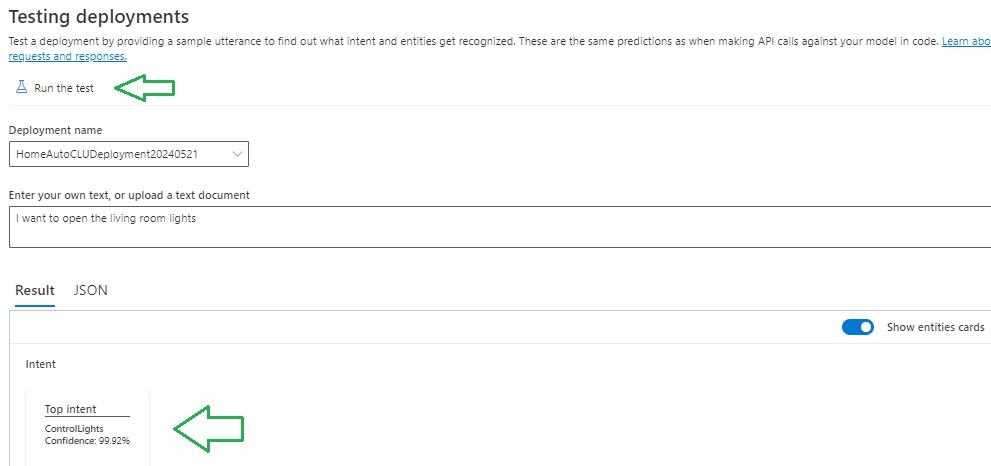Click the "Top intent" card heading
This screenshot has width=991, height=466.
click(71, 409)
